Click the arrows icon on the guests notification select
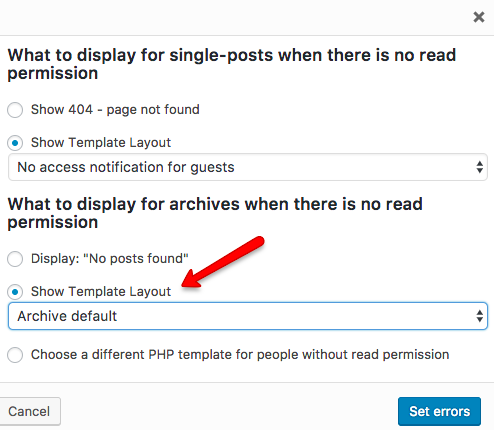This screenshot has height=430, width=494. pos(480,167)
